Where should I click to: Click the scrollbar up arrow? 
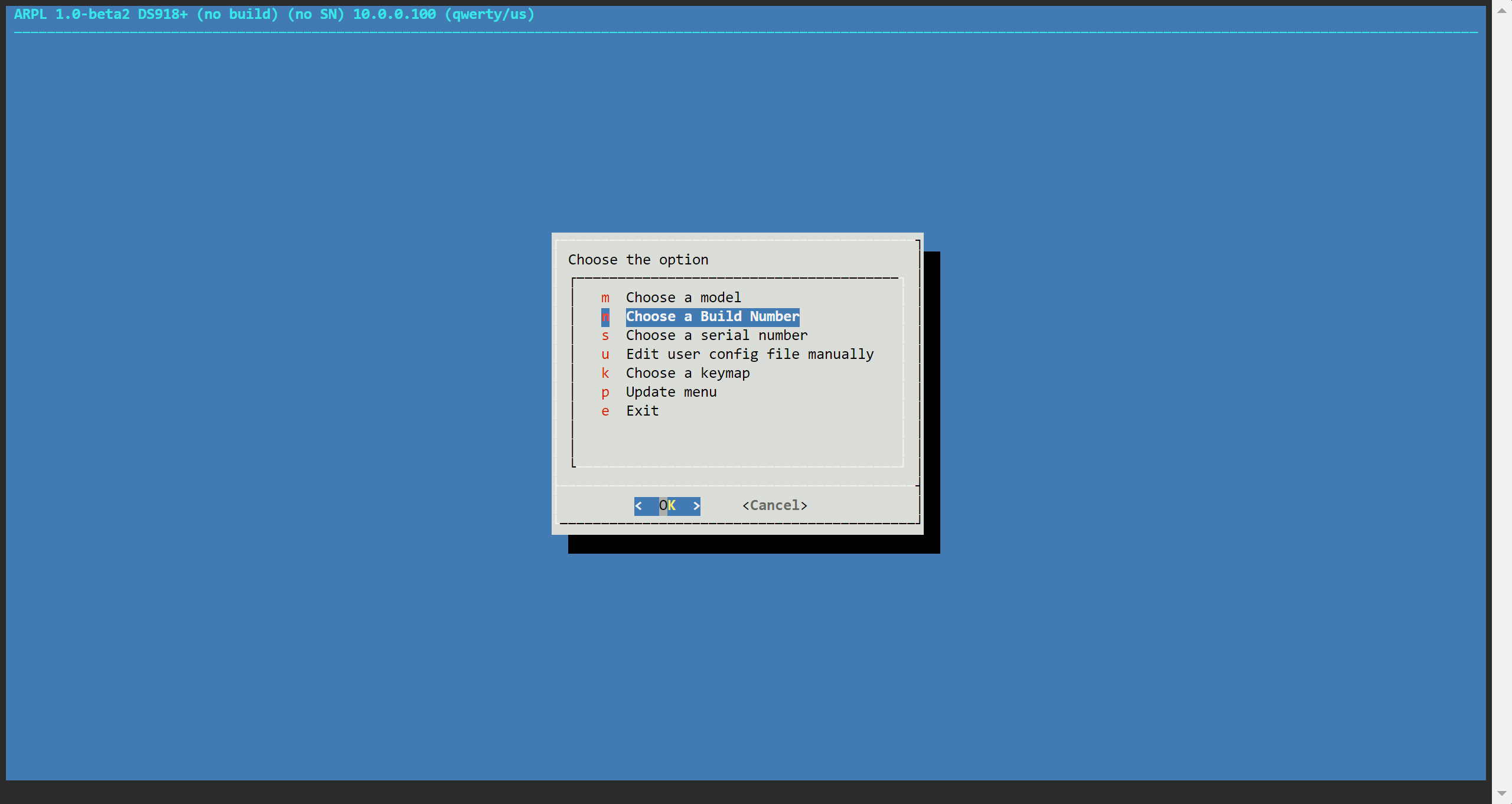[x=1502, y=11]
